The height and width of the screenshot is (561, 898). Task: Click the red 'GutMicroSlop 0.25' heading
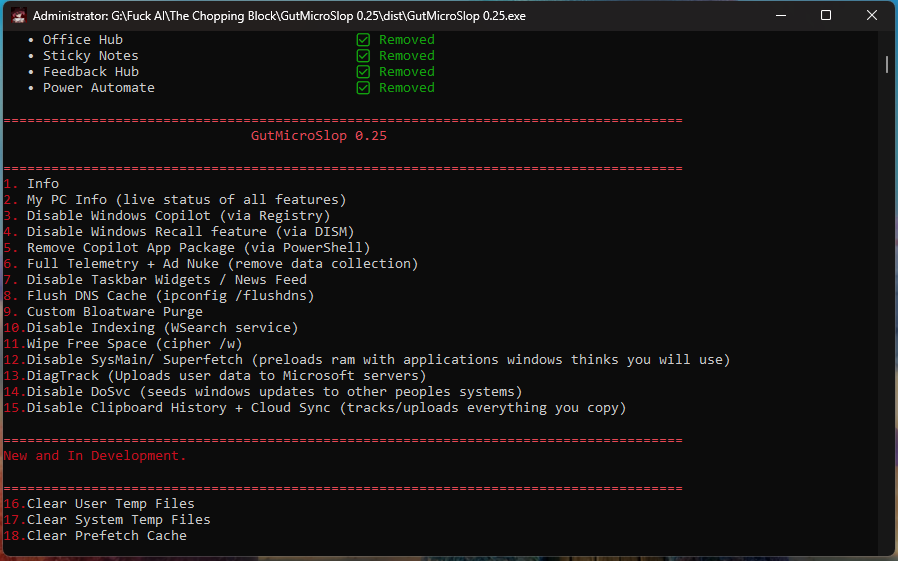click(x=319, y=136)
